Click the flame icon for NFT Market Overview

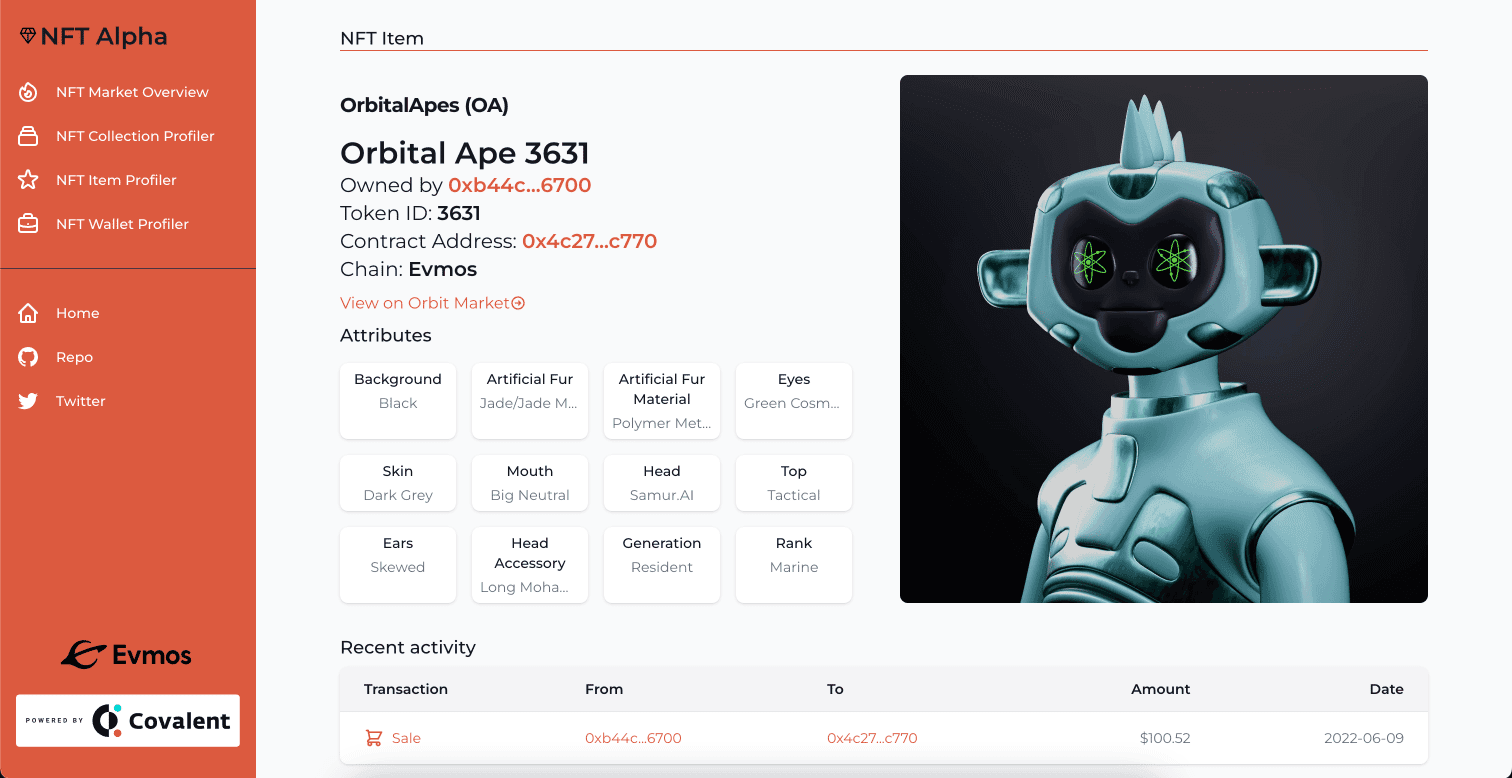pos(28,92)
